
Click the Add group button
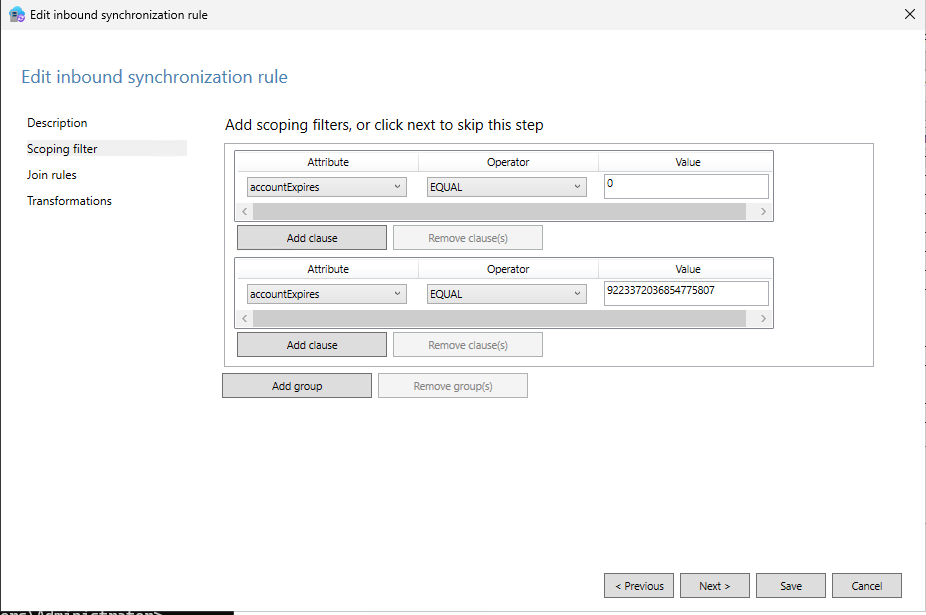[x=297, y=385]
